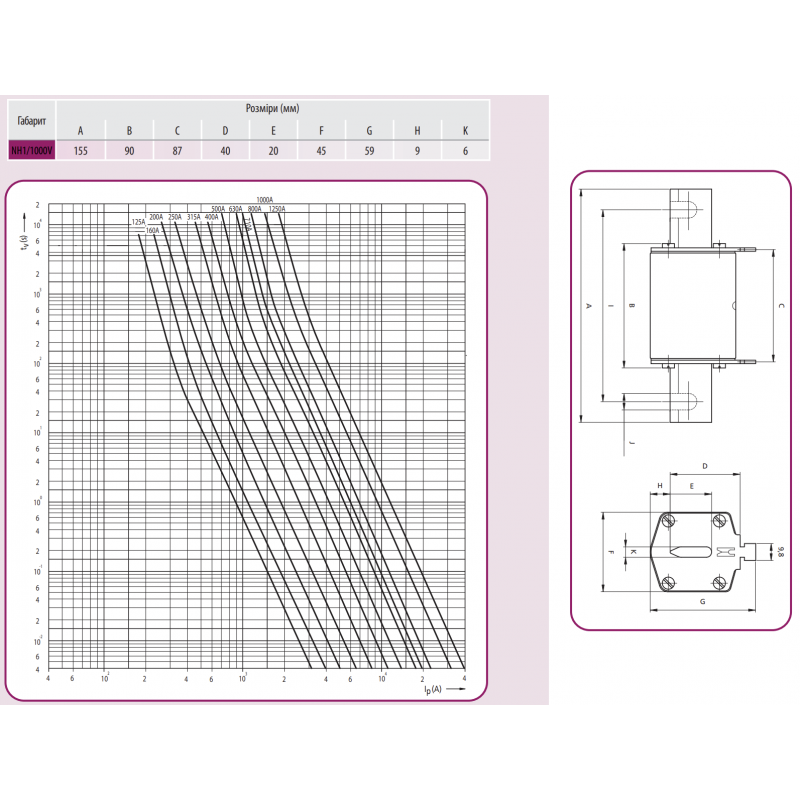The width and height of the screenshot is (800, 800).
Task: Click the 500A curve label
Action: pyautogui.click(x=218, y=209)
